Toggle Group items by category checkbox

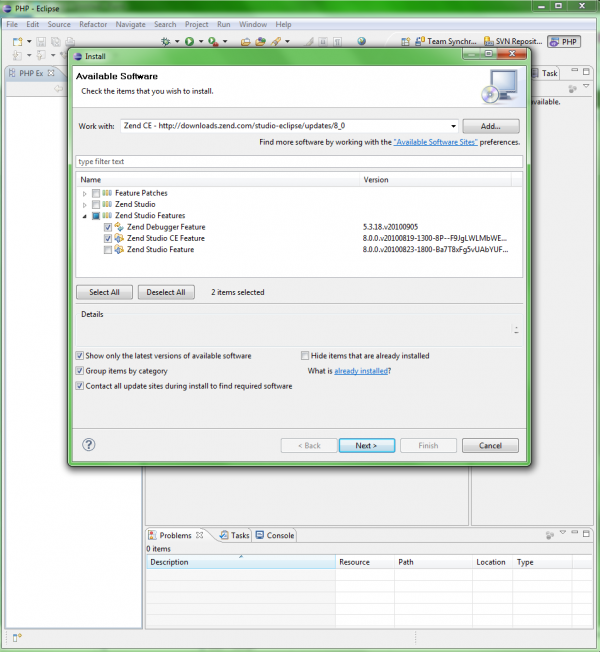(x=79, y=370)
